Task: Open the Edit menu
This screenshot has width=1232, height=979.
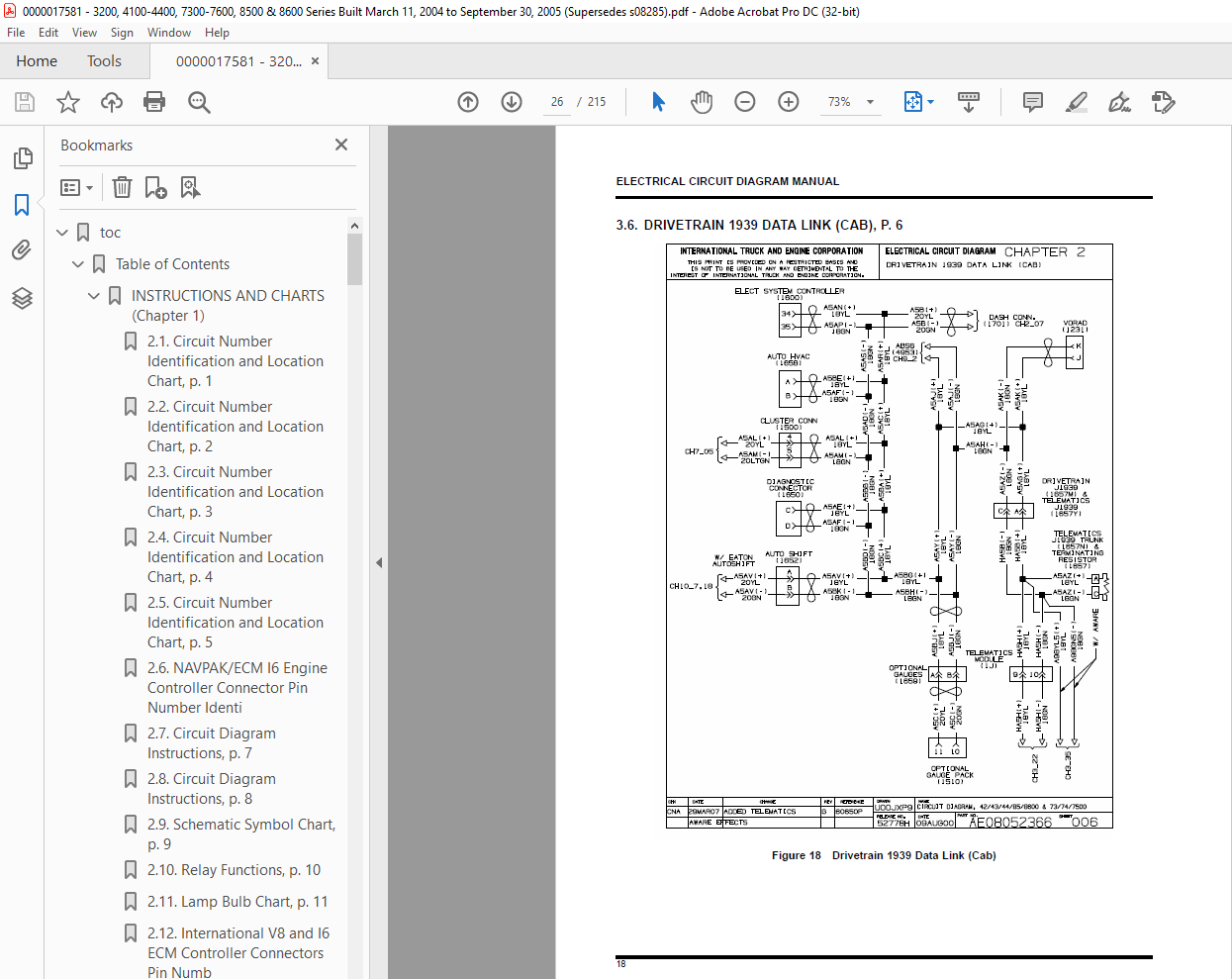Action: click(x=48, y=33)
